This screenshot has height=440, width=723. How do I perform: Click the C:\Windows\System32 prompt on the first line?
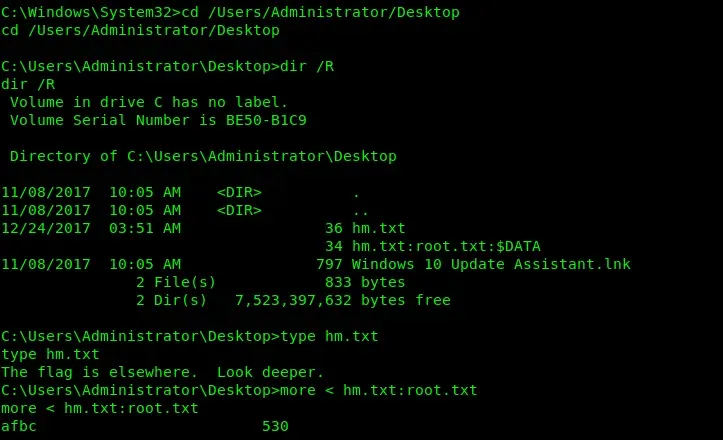85,12
